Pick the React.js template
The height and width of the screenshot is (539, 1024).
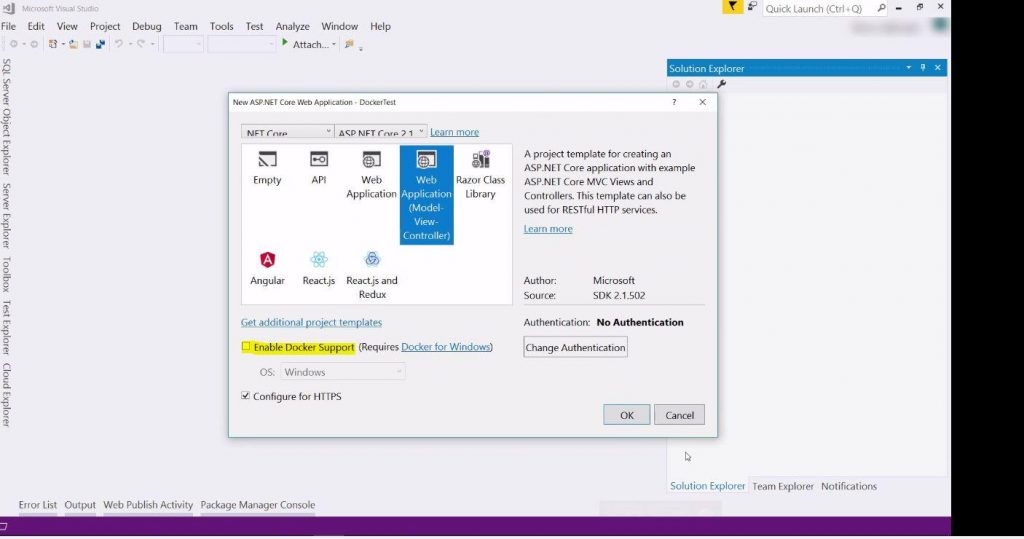[x=319, y=269]
